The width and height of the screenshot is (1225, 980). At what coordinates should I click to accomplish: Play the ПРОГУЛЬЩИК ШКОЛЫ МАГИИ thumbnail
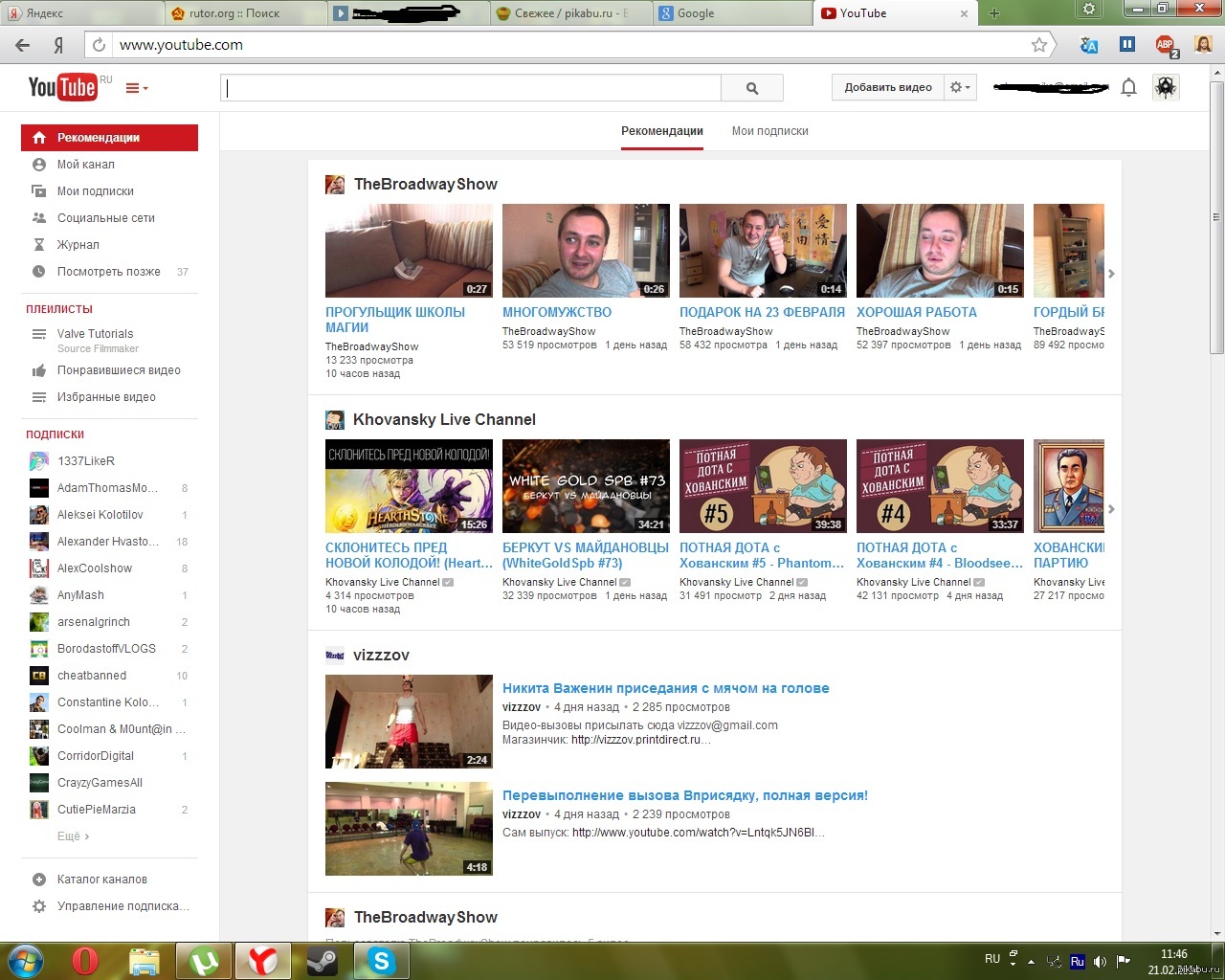(409, 251)
